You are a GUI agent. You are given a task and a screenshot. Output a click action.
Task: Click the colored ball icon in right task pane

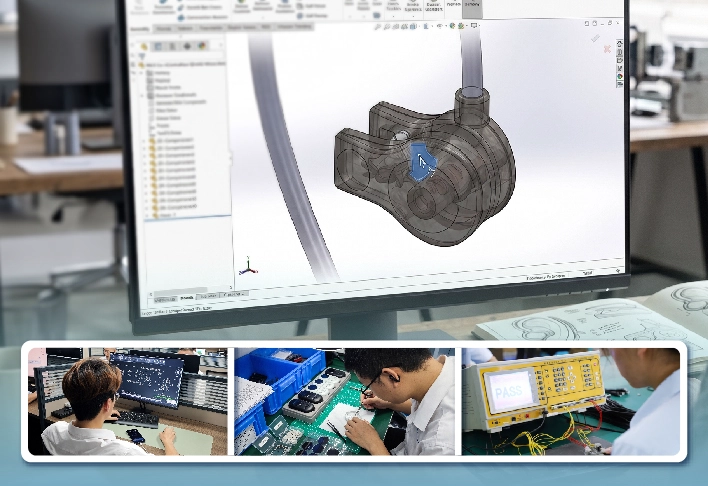pyautogui.click(x=620, y=76)
